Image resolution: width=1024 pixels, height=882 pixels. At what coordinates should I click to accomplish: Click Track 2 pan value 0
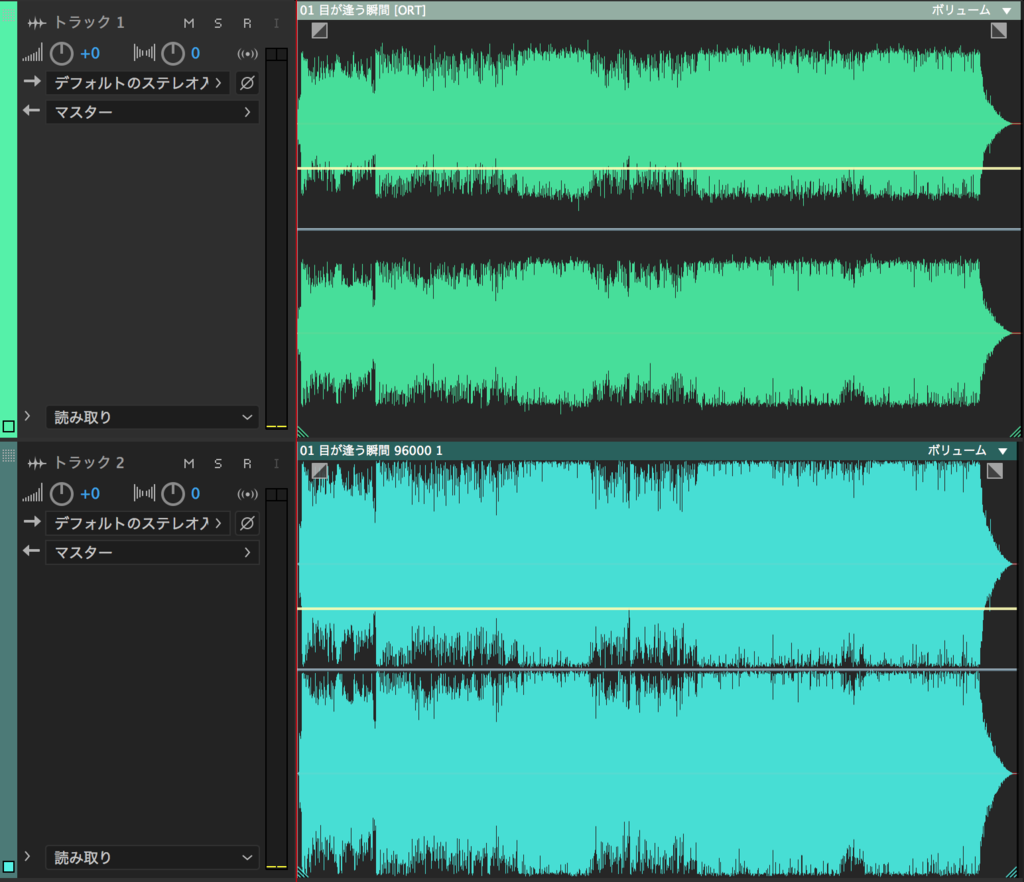tap(195, 494)
